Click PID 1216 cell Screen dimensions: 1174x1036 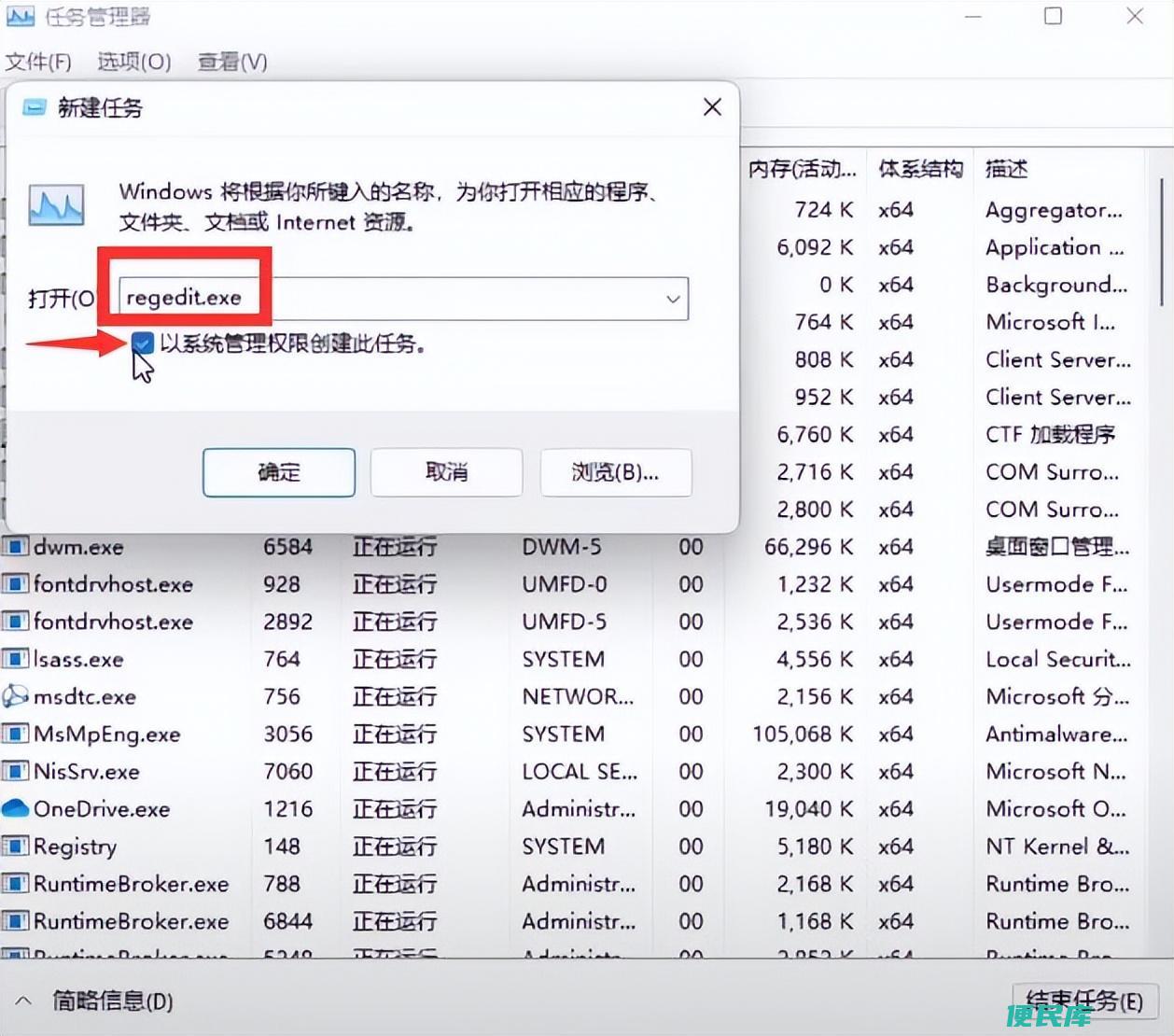(x=287, y=808)
